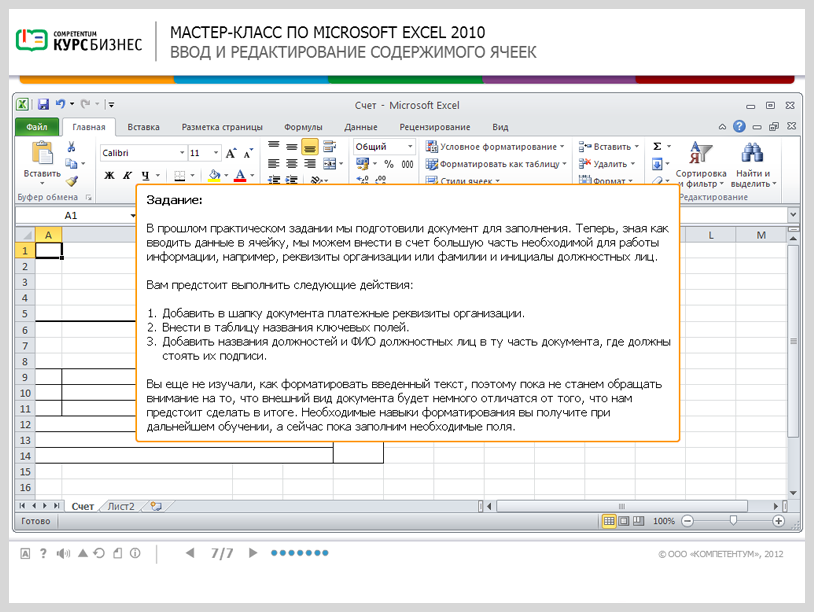
Task: Open the Вставить cells dropdown in ribbon
Action: tap(609, 147)
